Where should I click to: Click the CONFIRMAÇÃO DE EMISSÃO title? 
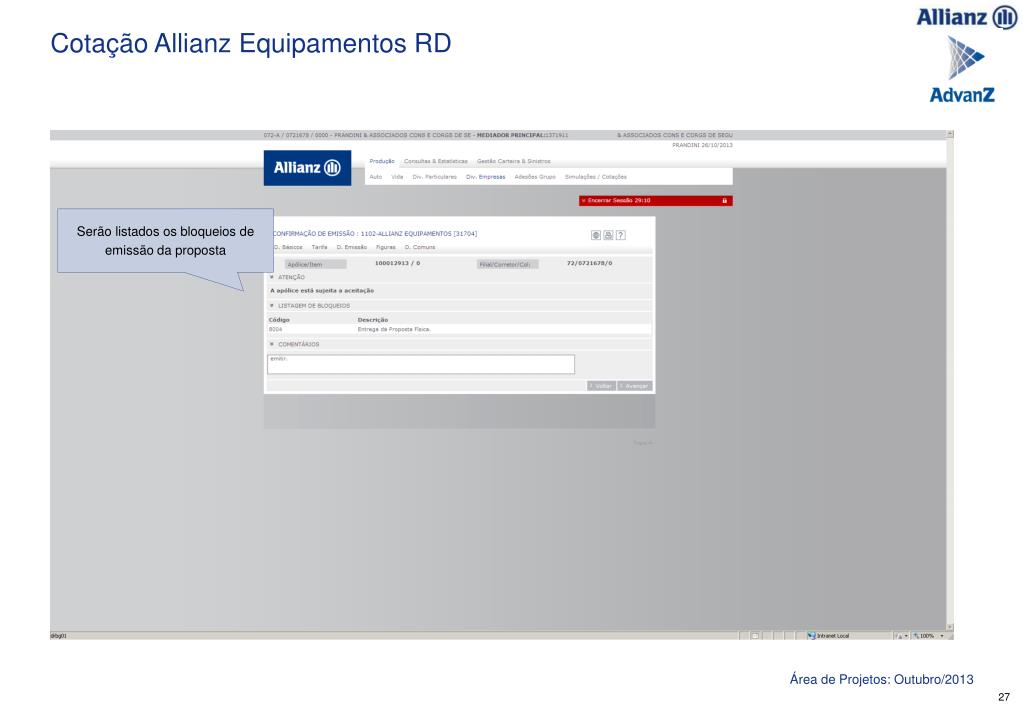374,234
